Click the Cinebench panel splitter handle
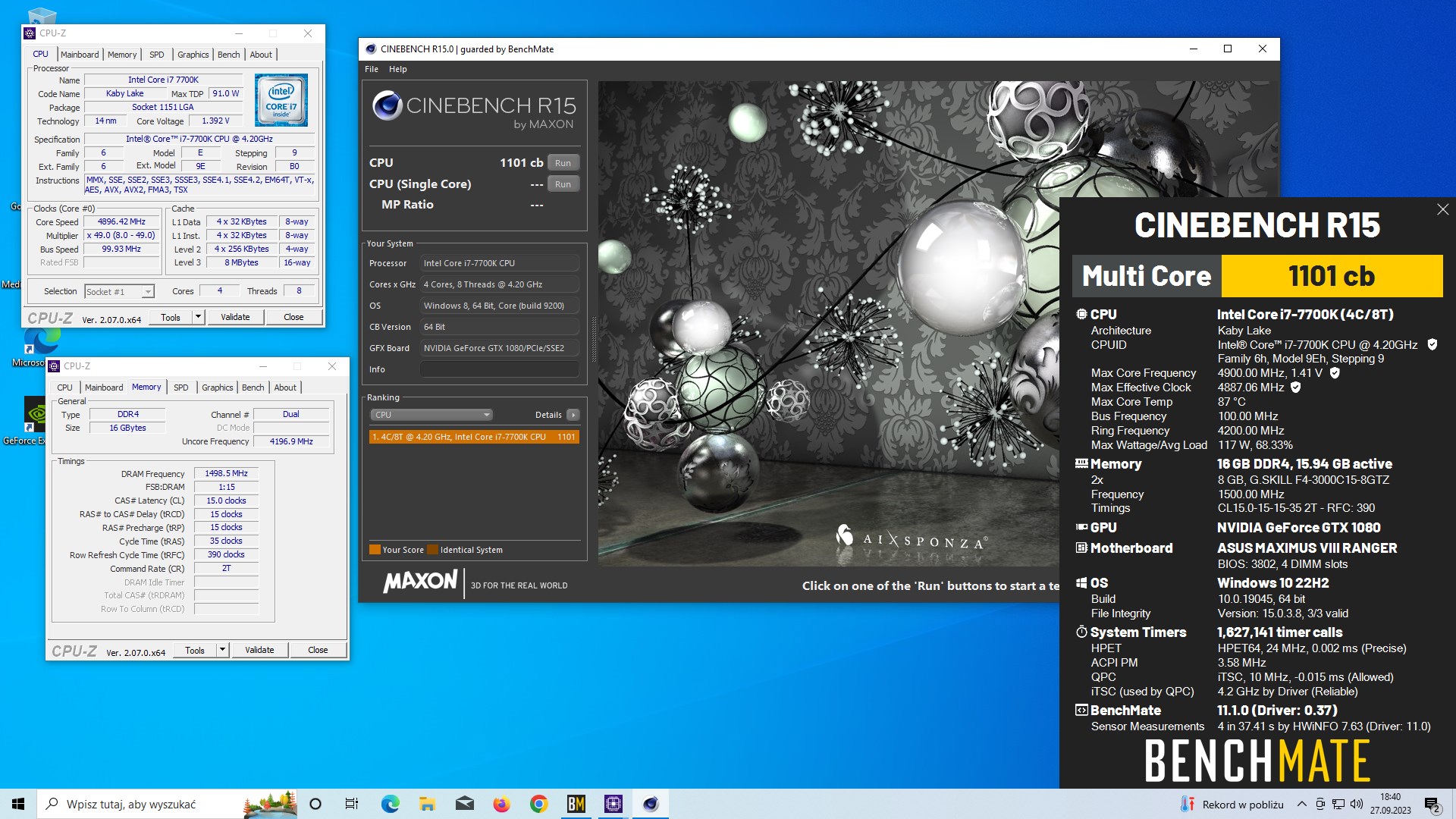1456x819 pixels. (x=594, y=339)
